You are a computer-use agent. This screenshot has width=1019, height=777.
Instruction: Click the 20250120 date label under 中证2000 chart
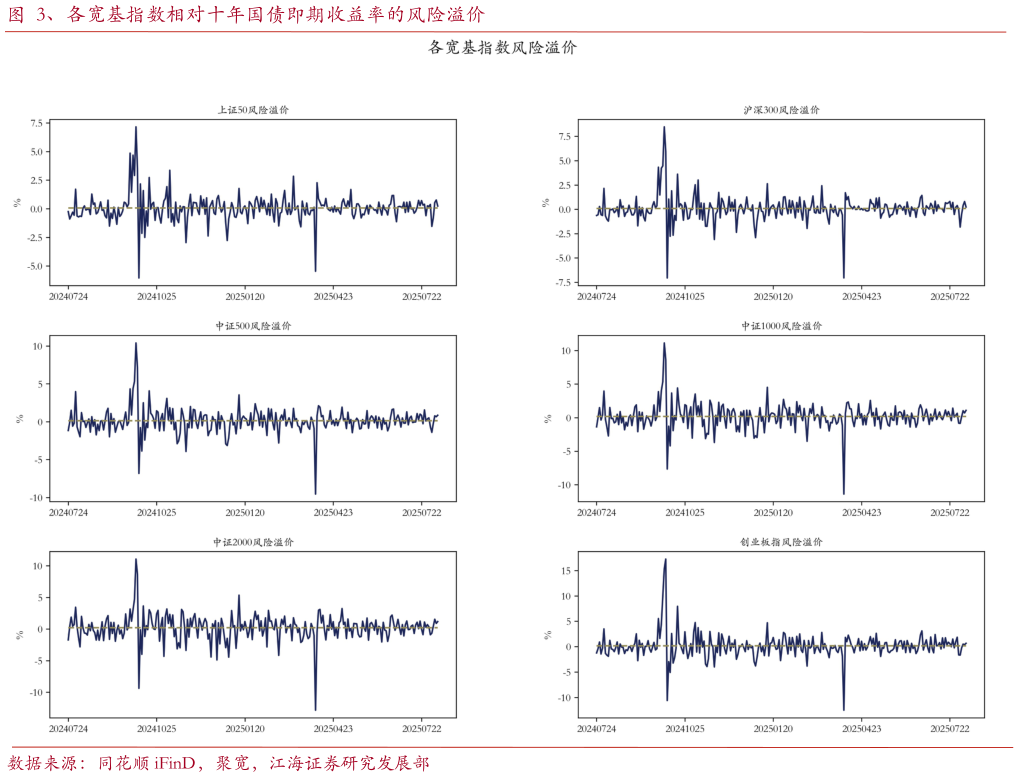[245, 728]
